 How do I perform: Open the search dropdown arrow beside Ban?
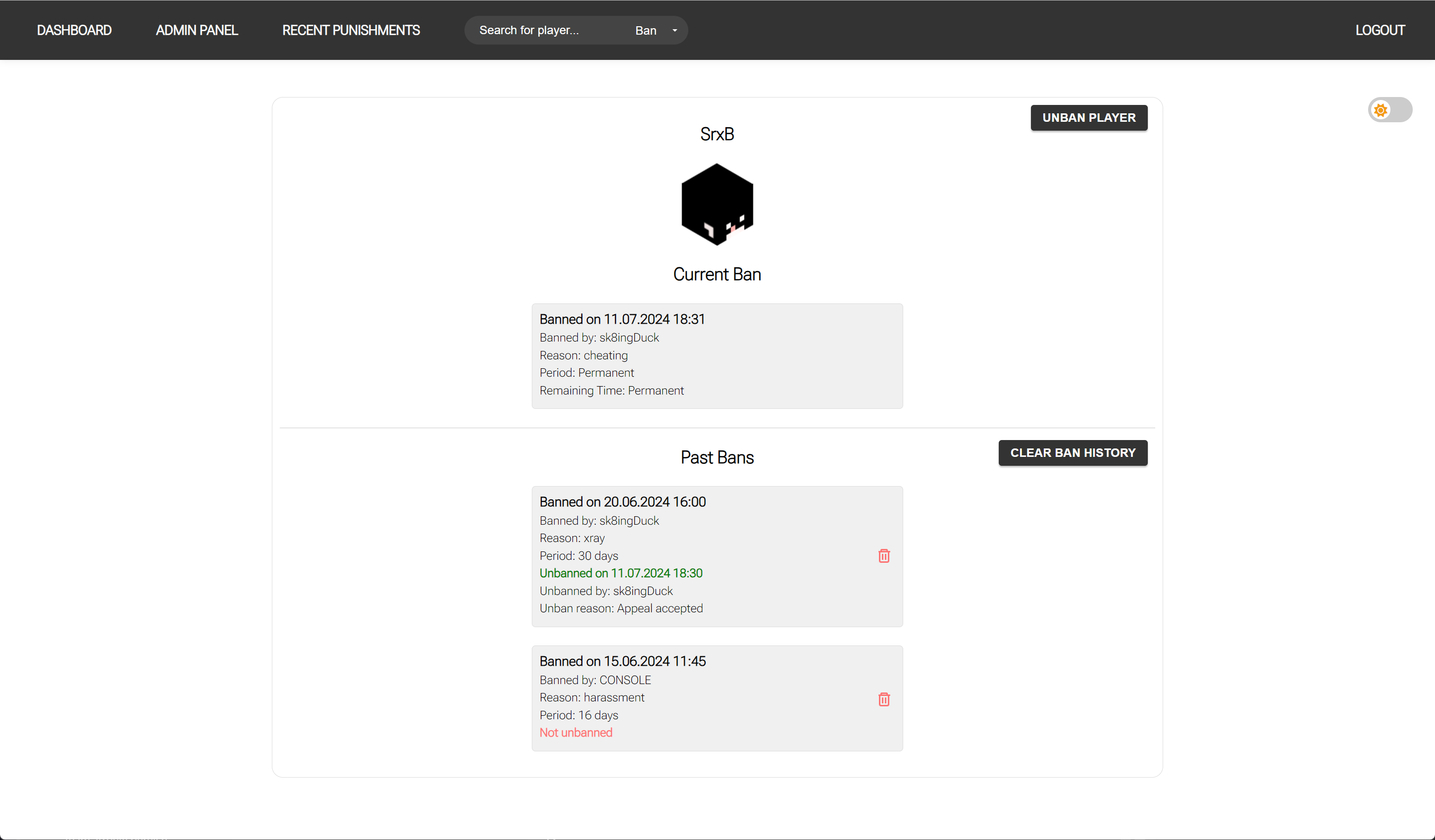(x=675, y=30)
